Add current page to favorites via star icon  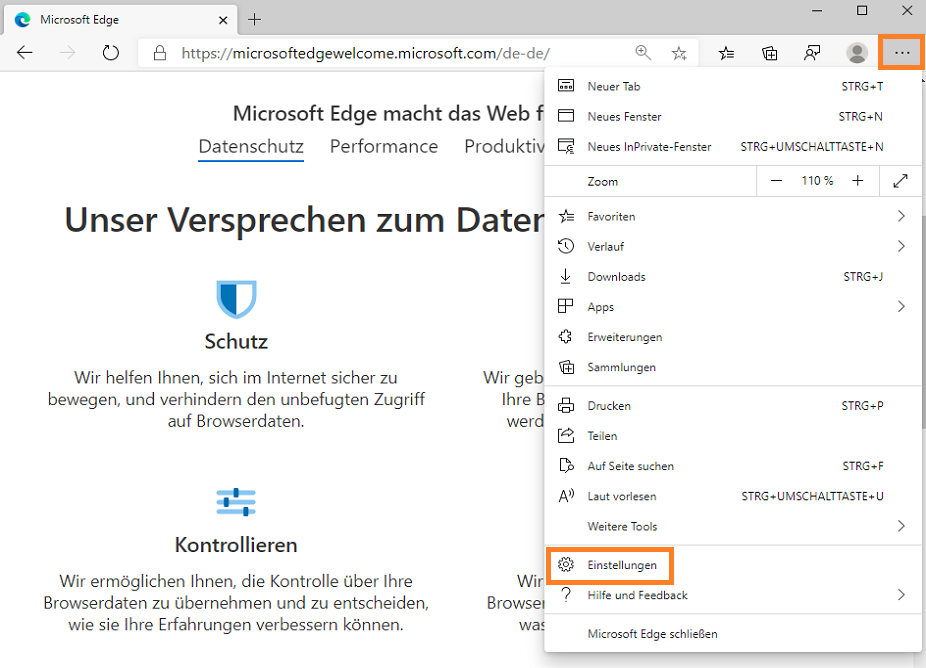point(679,52)
